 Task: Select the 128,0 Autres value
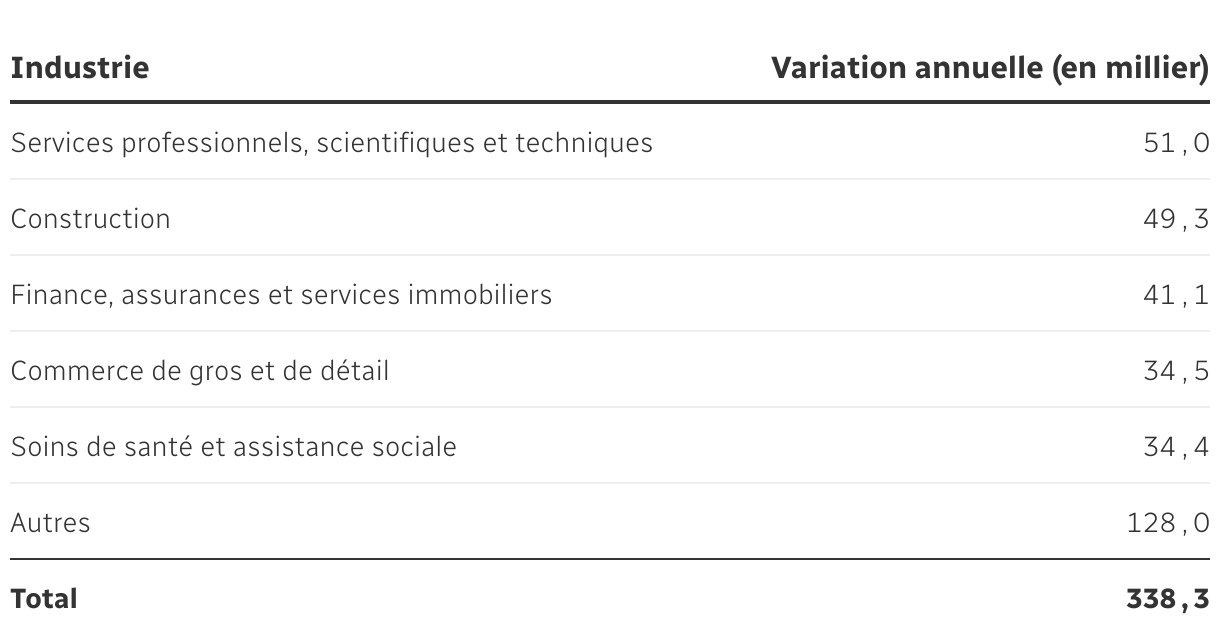(1168, 523)
